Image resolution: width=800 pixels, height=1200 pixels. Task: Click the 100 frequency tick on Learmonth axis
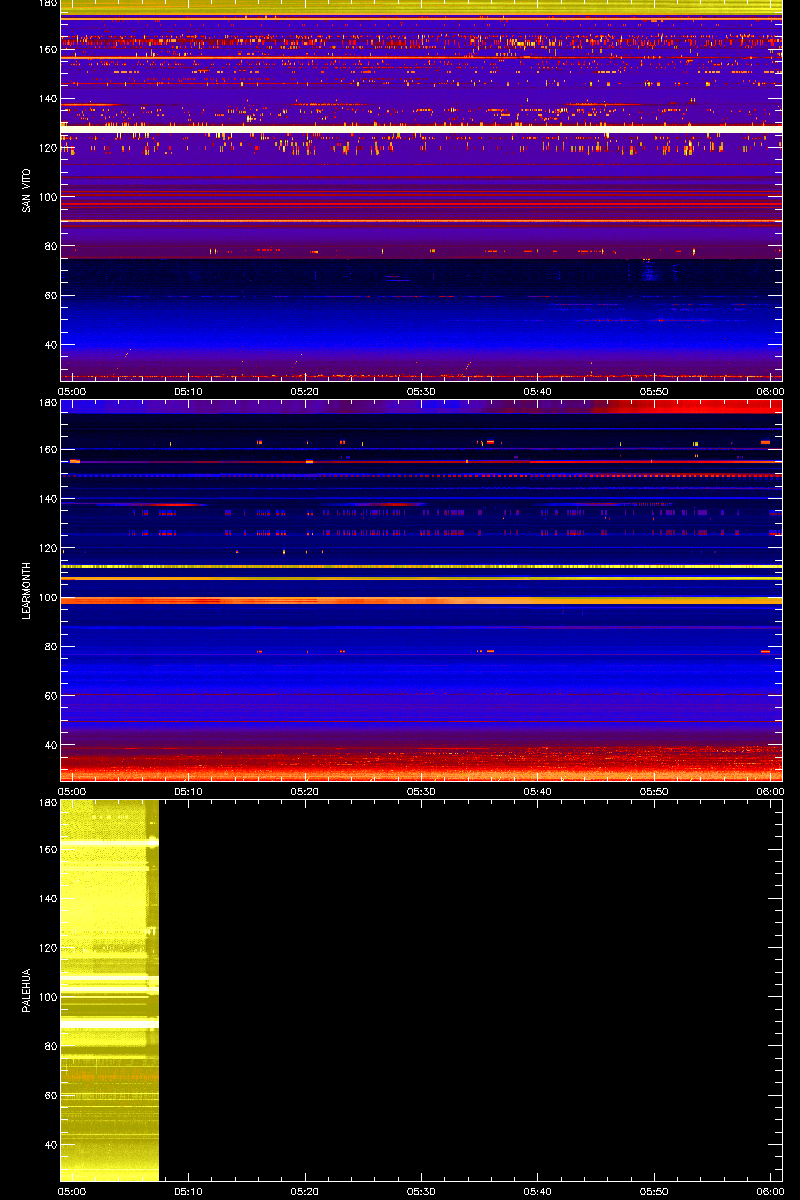coord(48,597)
